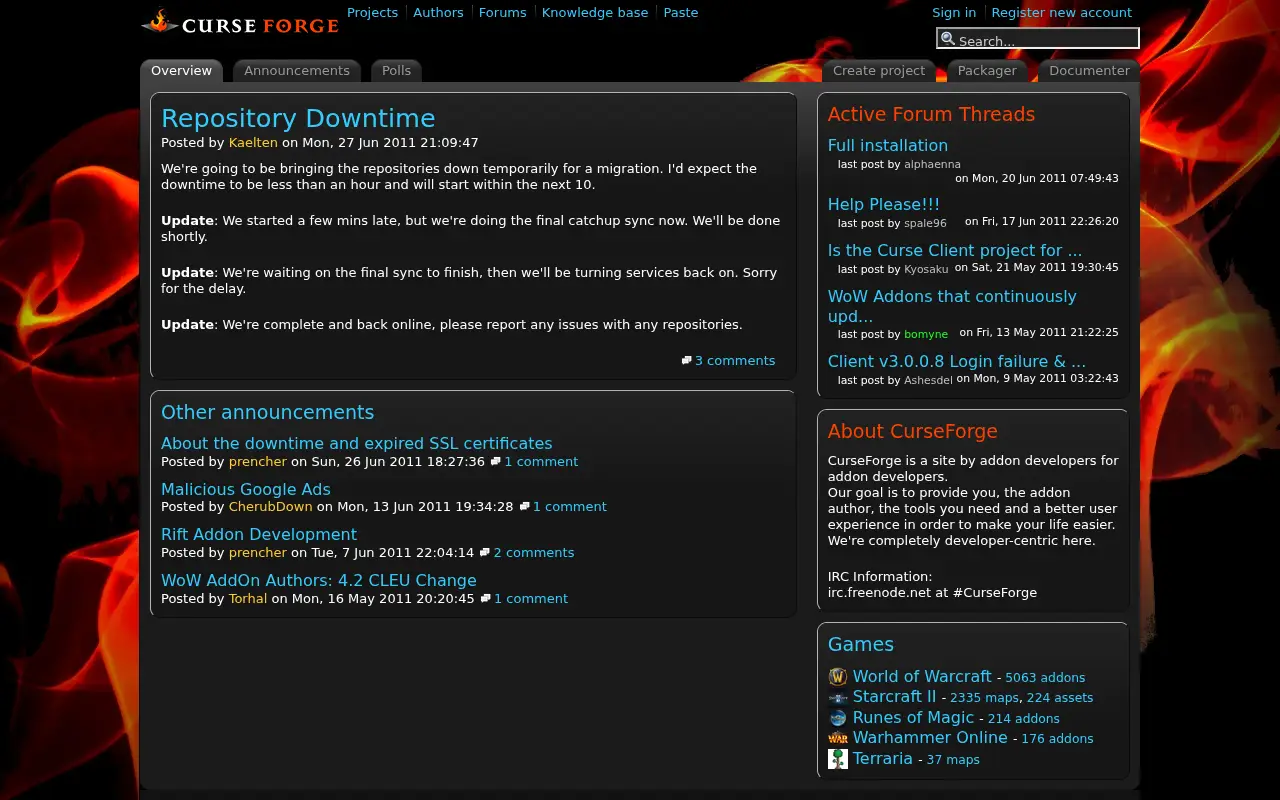
Task: Click the Sign in link
Action: 954,12
